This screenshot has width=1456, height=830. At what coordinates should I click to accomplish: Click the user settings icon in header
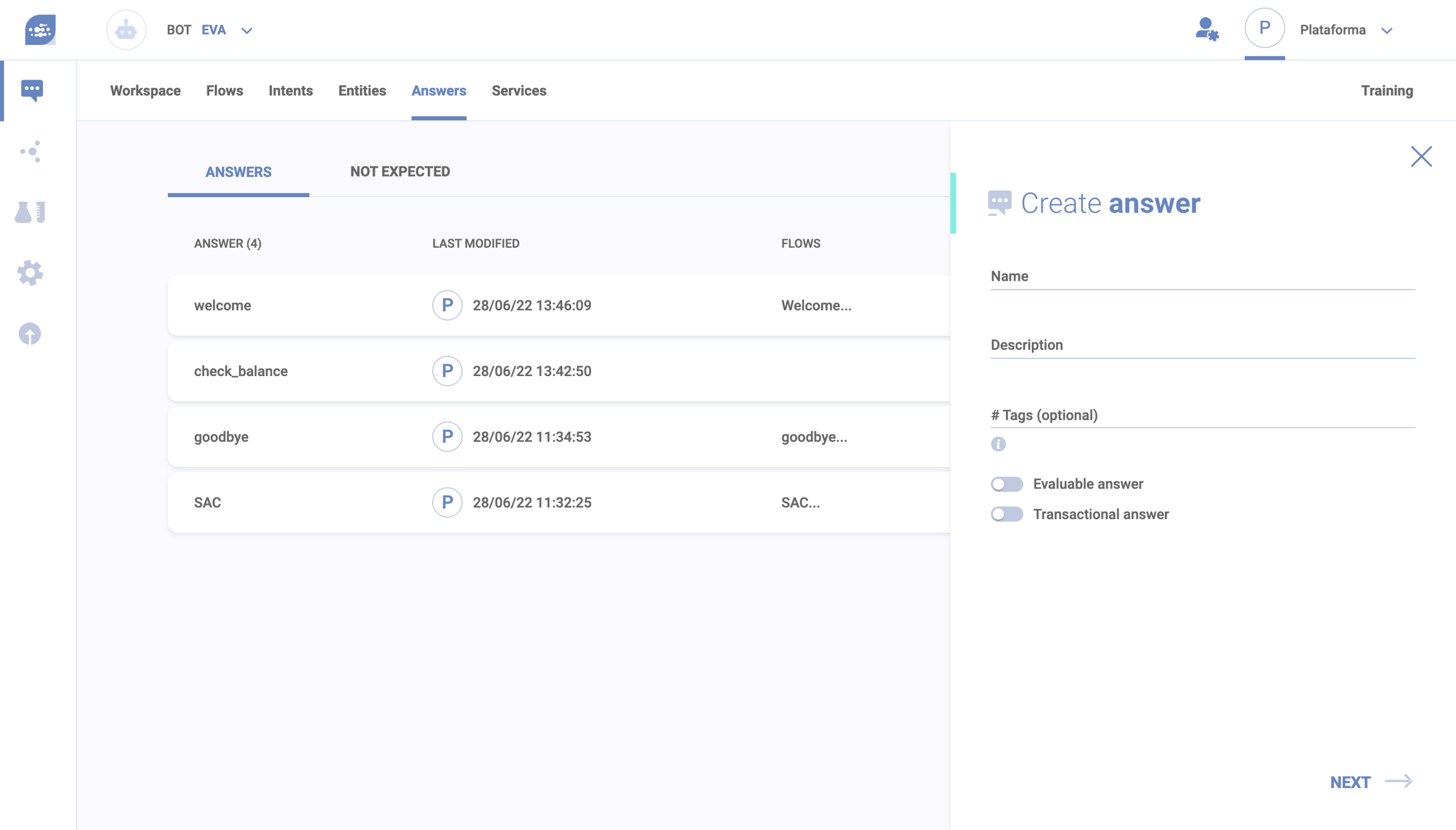tap(1206, 29)
